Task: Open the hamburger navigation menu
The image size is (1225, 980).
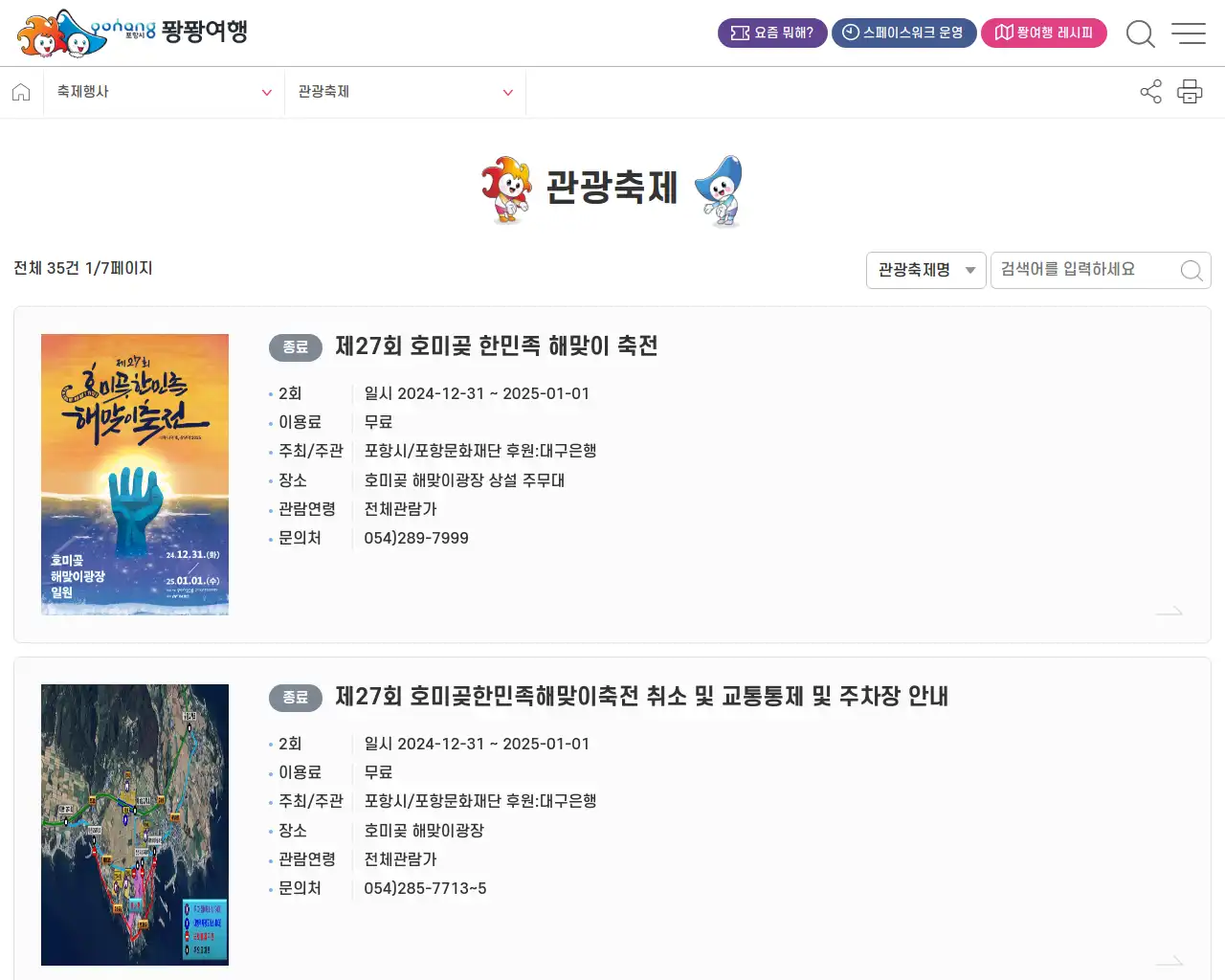Action: pos(1189,33)
